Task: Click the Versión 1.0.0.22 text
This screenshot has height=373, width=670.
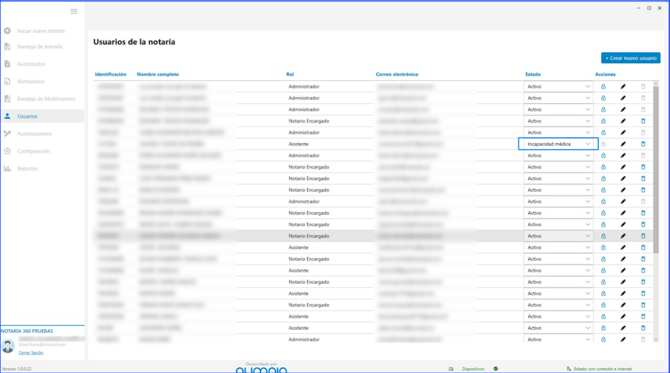Action: click(17, 369)
